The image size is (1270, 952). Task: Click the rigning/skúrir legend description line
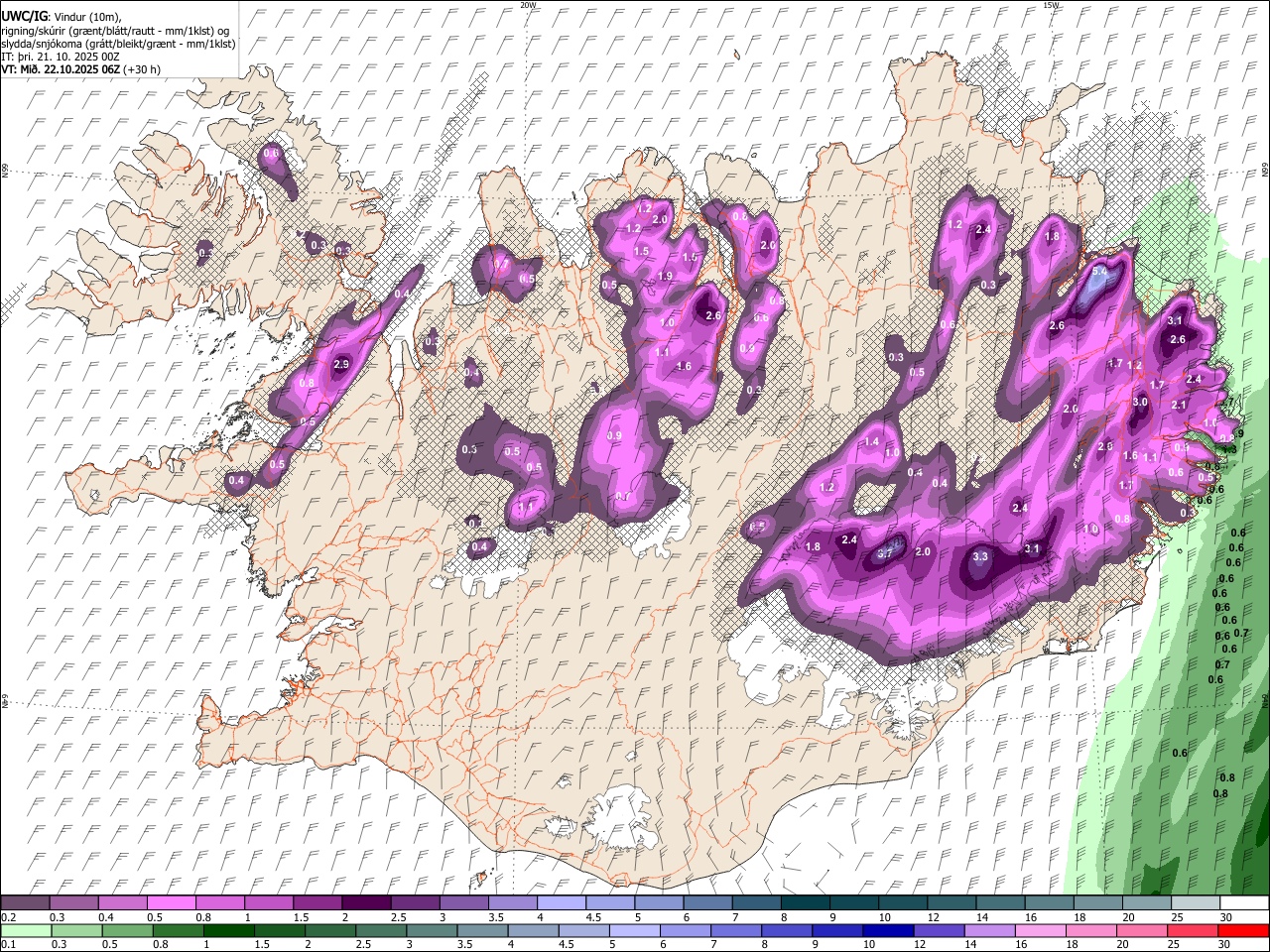coord(115,31)
